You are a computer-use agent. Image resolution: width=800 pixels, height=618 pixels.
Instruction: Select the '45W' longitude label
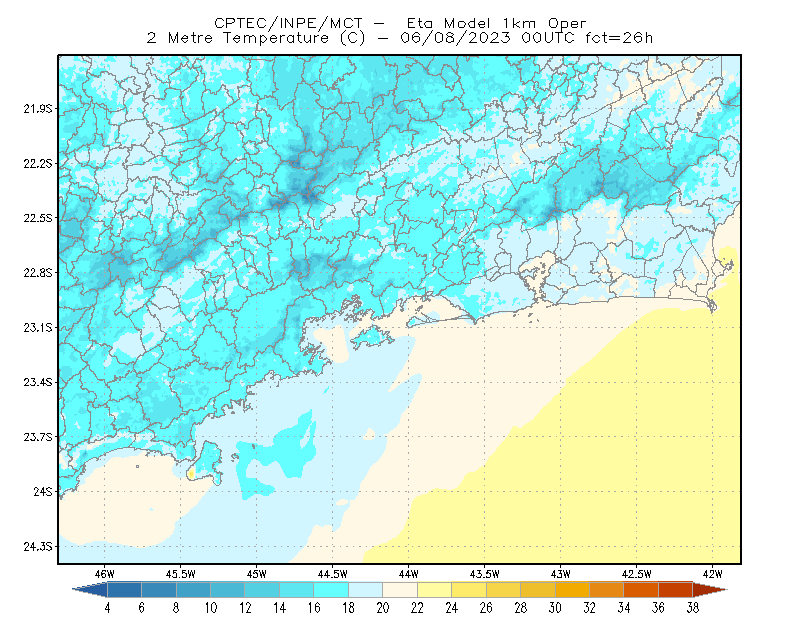point(257,574)
